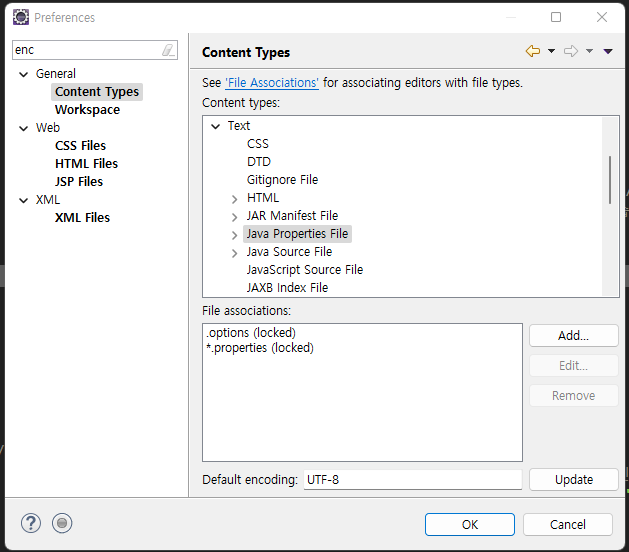Open JSP Files preference page

pyautogui.click(x=79, y=182)
